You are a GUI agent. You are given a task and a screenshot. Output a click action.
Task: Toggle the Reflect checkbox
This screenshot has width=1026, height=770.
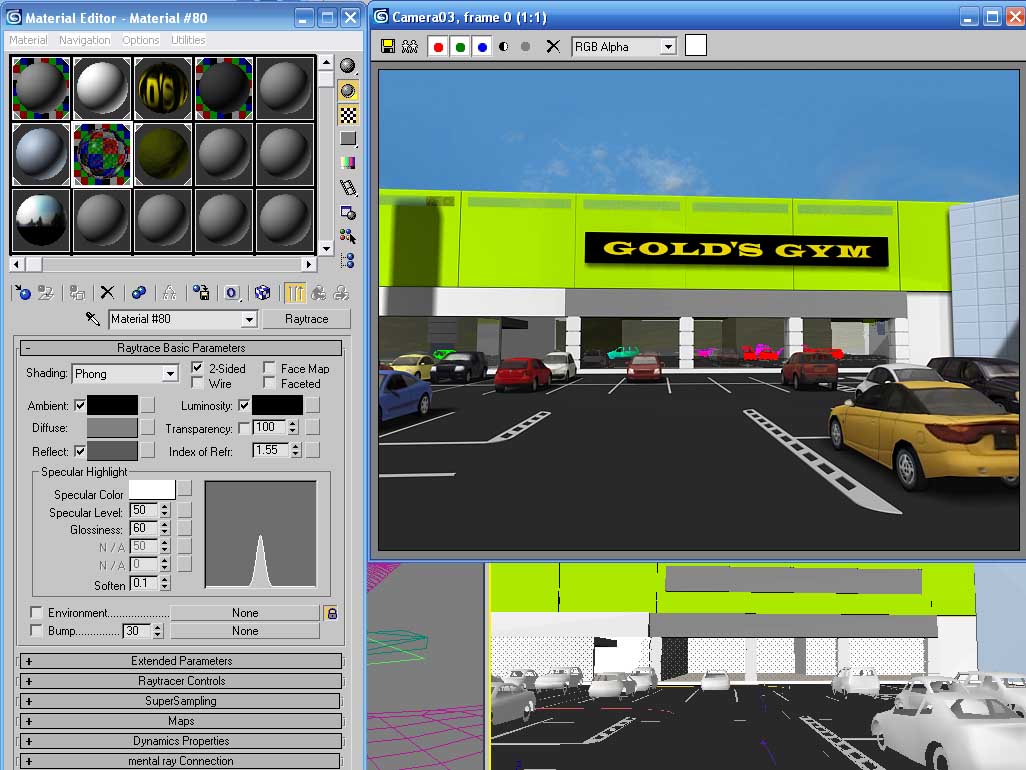80,451
